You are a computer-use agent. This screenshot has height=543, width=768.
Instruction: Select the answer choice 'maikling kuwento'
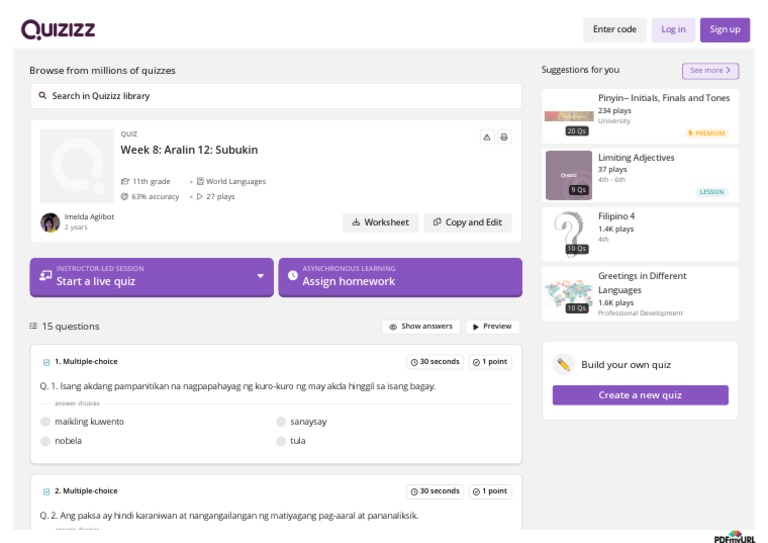tap(46, 422)
